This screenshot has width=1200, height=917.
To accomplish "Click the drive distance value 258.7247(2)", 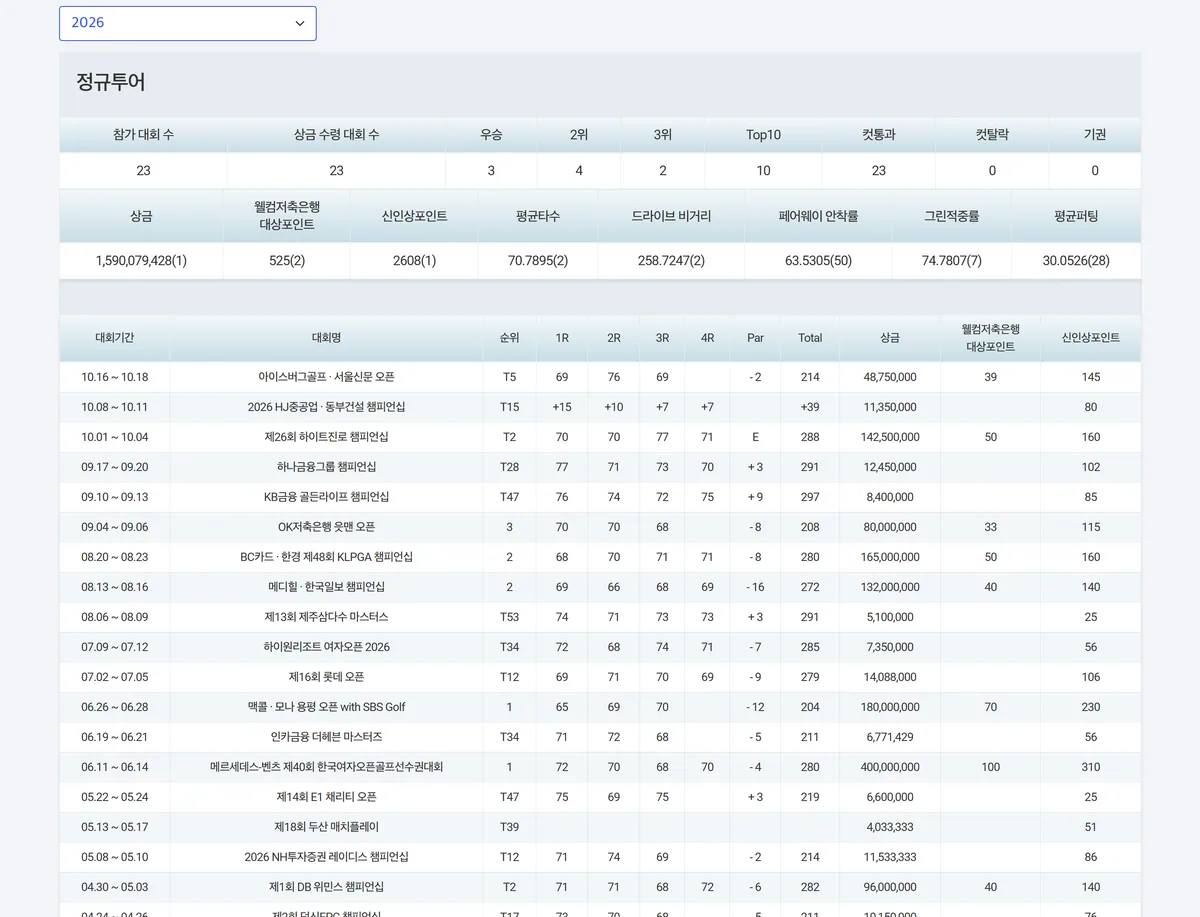I will coord(671,261).
